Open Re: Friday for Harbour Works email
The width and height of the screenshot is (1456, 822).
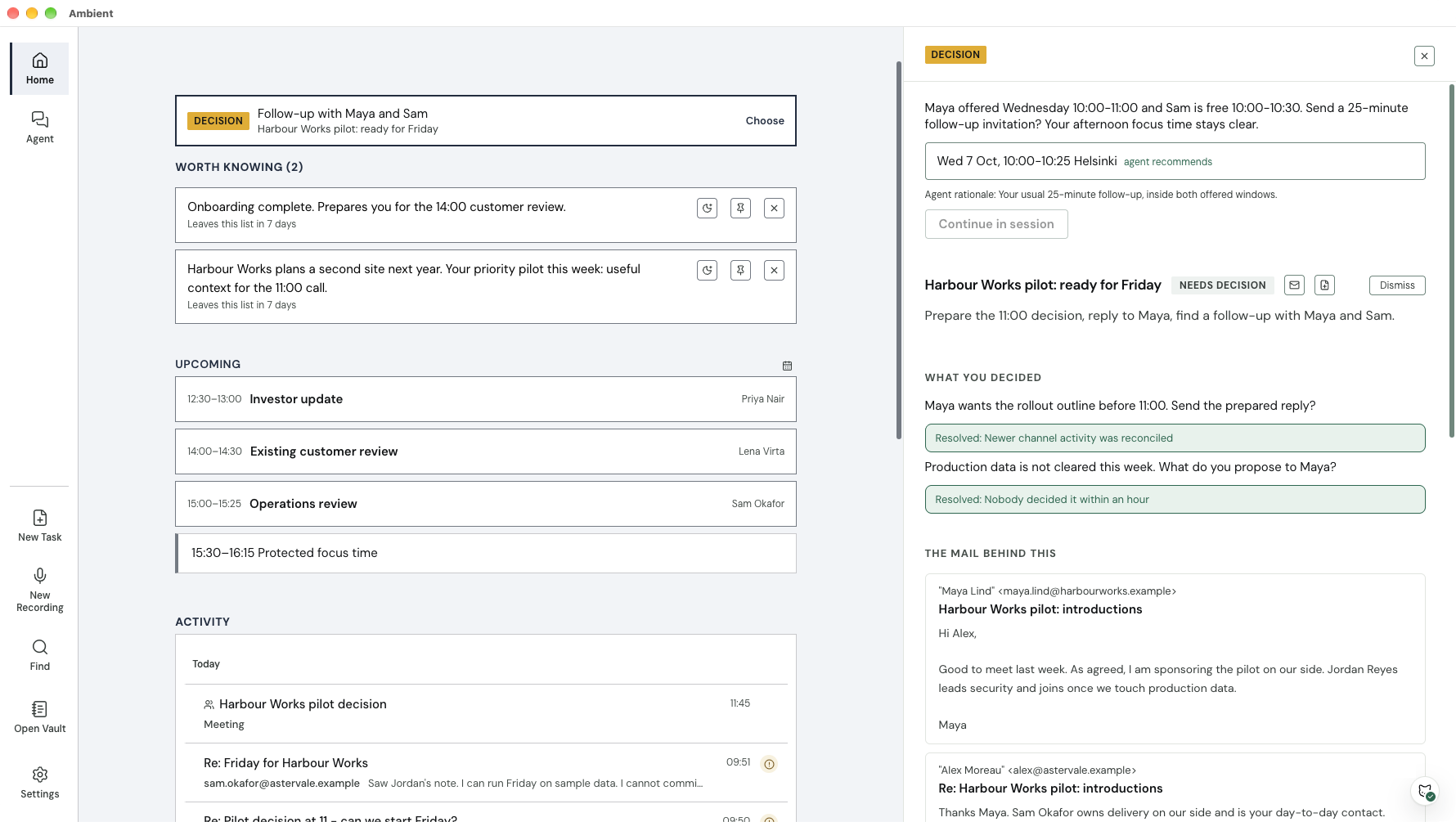click(x=486, y=773)
